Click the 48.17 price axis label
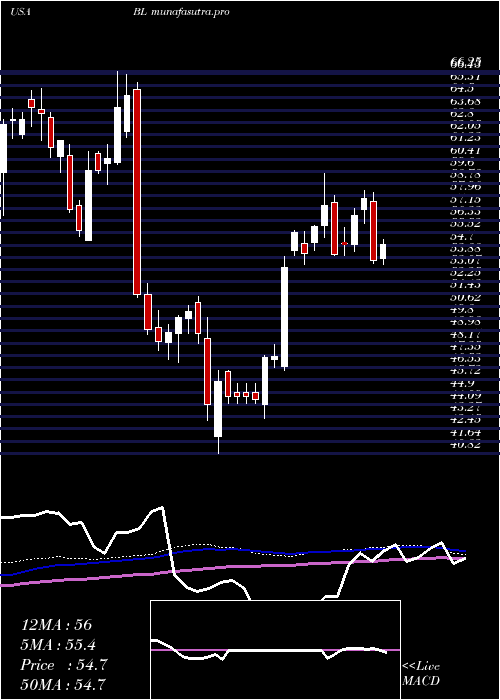The image size is (500, 700). tap(465, 333)
